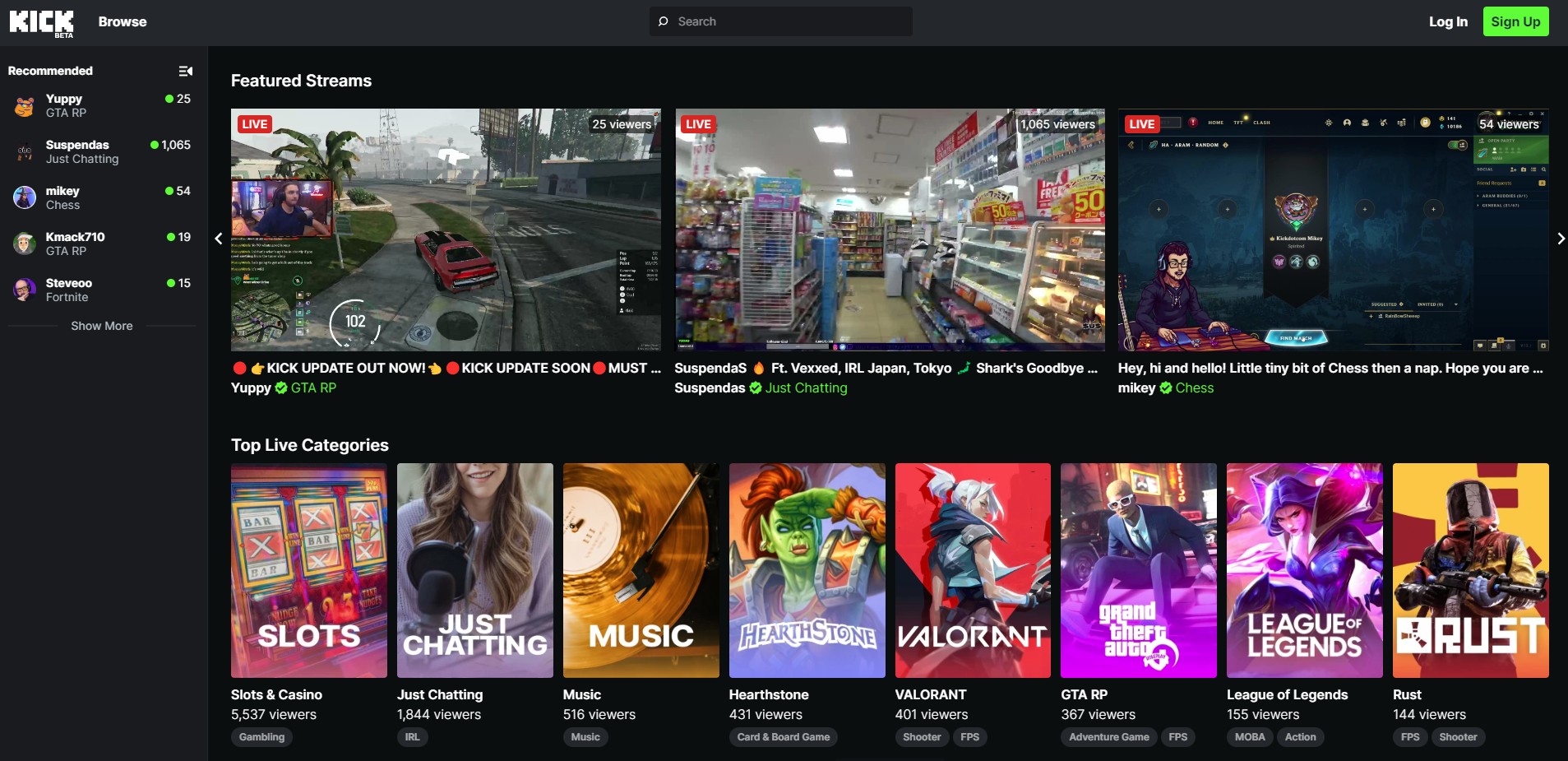Expand recommended list with Show More
This screenshot has width=1568, height=761.
pos(102,326)
